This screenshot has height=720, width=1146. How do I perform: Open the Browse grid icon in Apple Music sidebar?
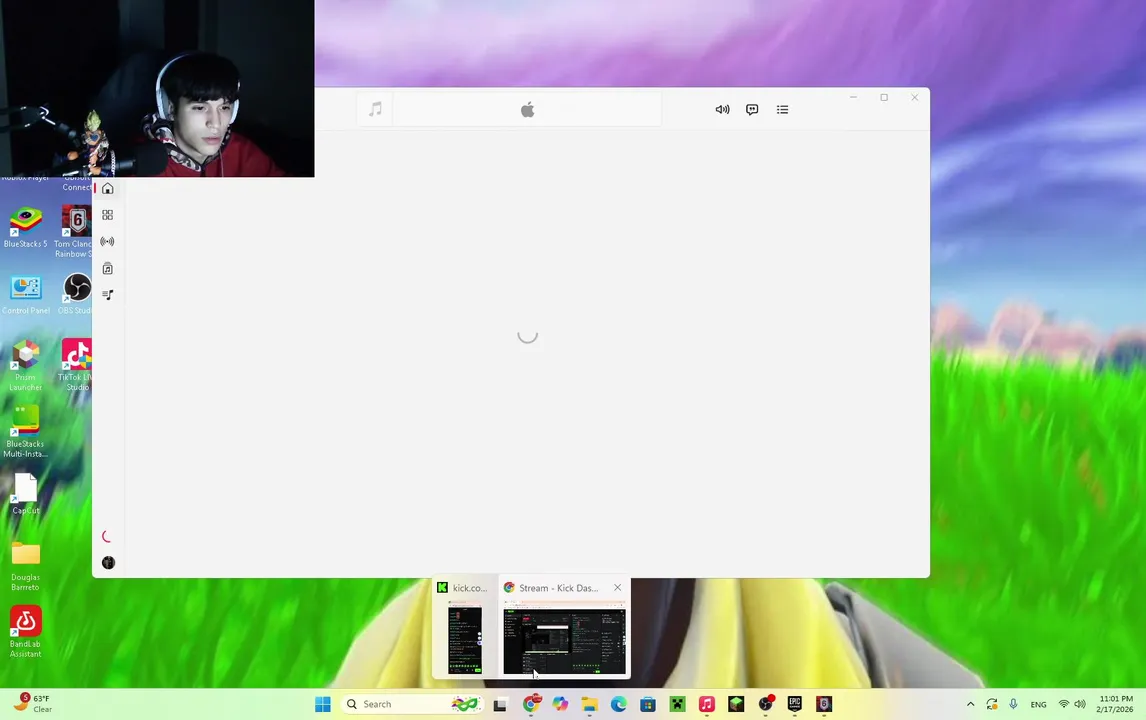coord(107,215)
